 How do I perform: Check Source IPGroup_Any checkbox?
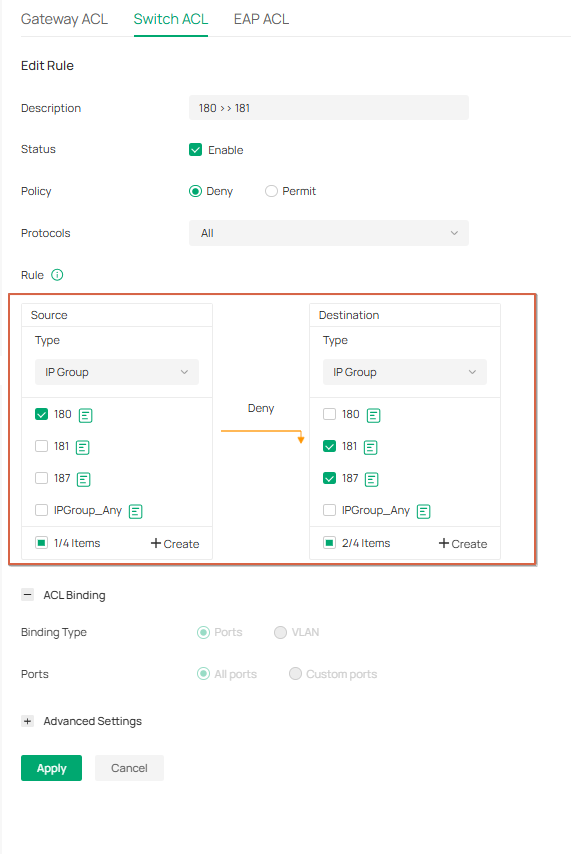click(x=41, y=510)
